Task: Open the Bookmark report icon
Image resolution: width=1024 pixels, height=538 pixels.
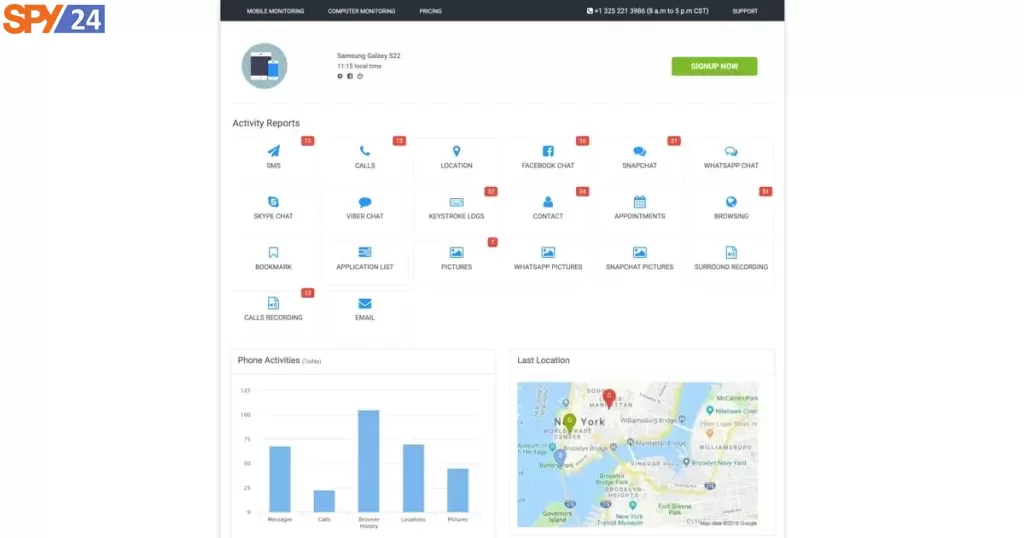Action: click(x=274, y=252)
